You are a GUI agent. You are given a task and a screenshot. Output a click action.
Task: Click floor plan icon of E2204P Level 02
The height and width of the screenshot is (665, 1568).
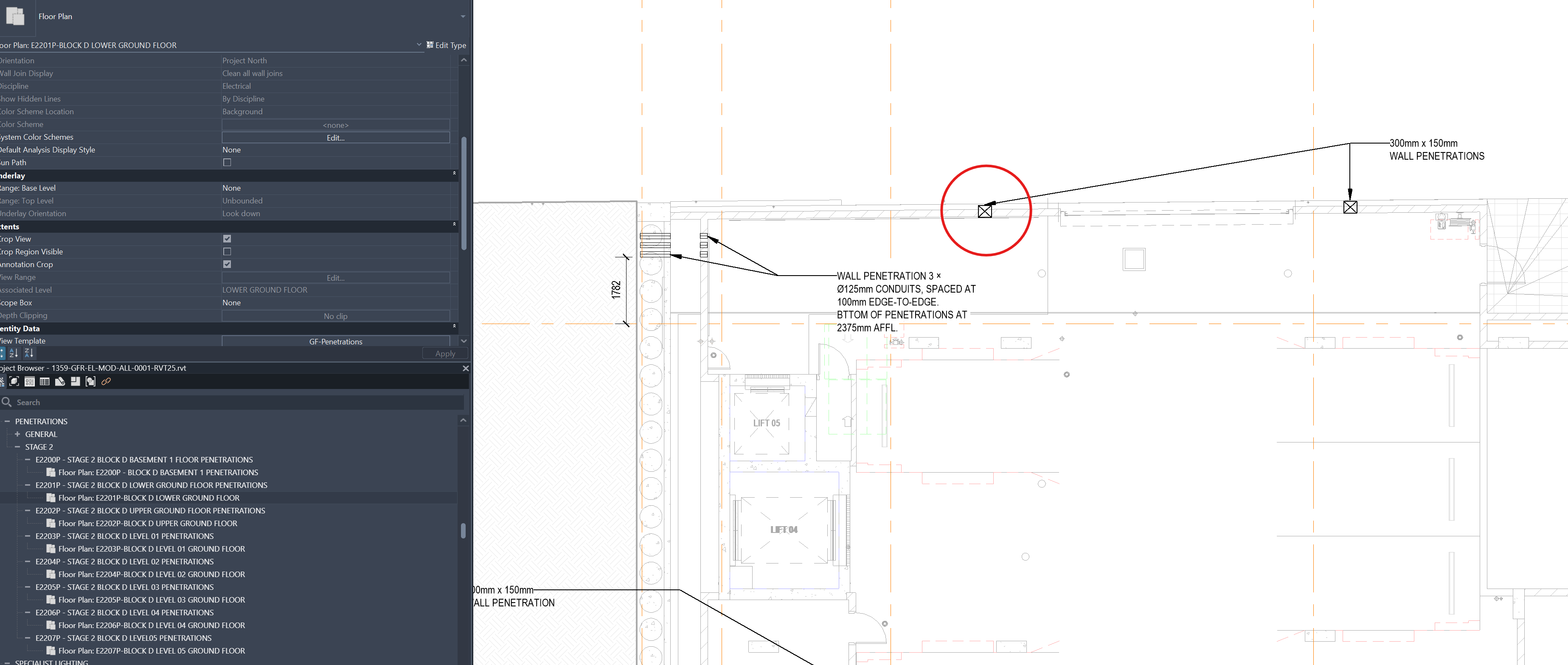click(51, 575)
